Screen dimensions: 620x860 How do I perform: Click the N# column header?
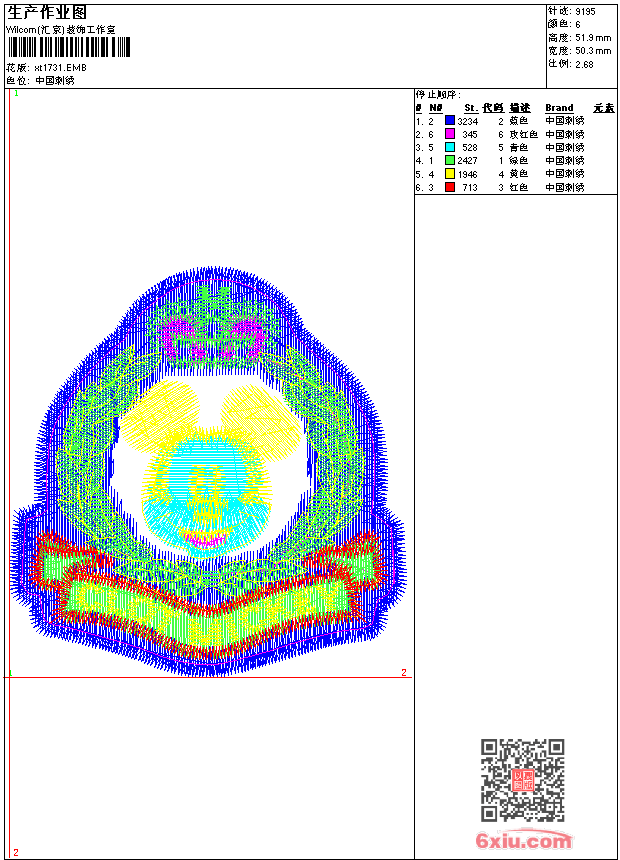(436, 108)
